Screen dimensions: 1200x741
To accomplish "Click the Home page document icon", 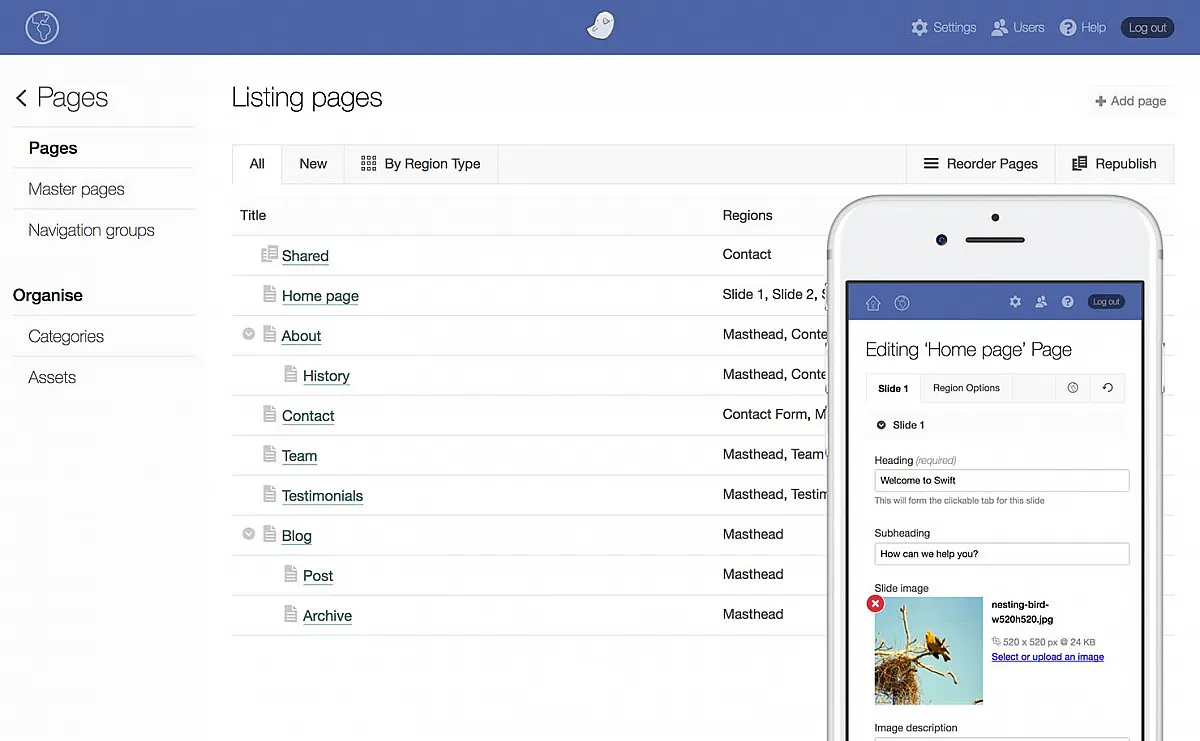I will [269, 294].
